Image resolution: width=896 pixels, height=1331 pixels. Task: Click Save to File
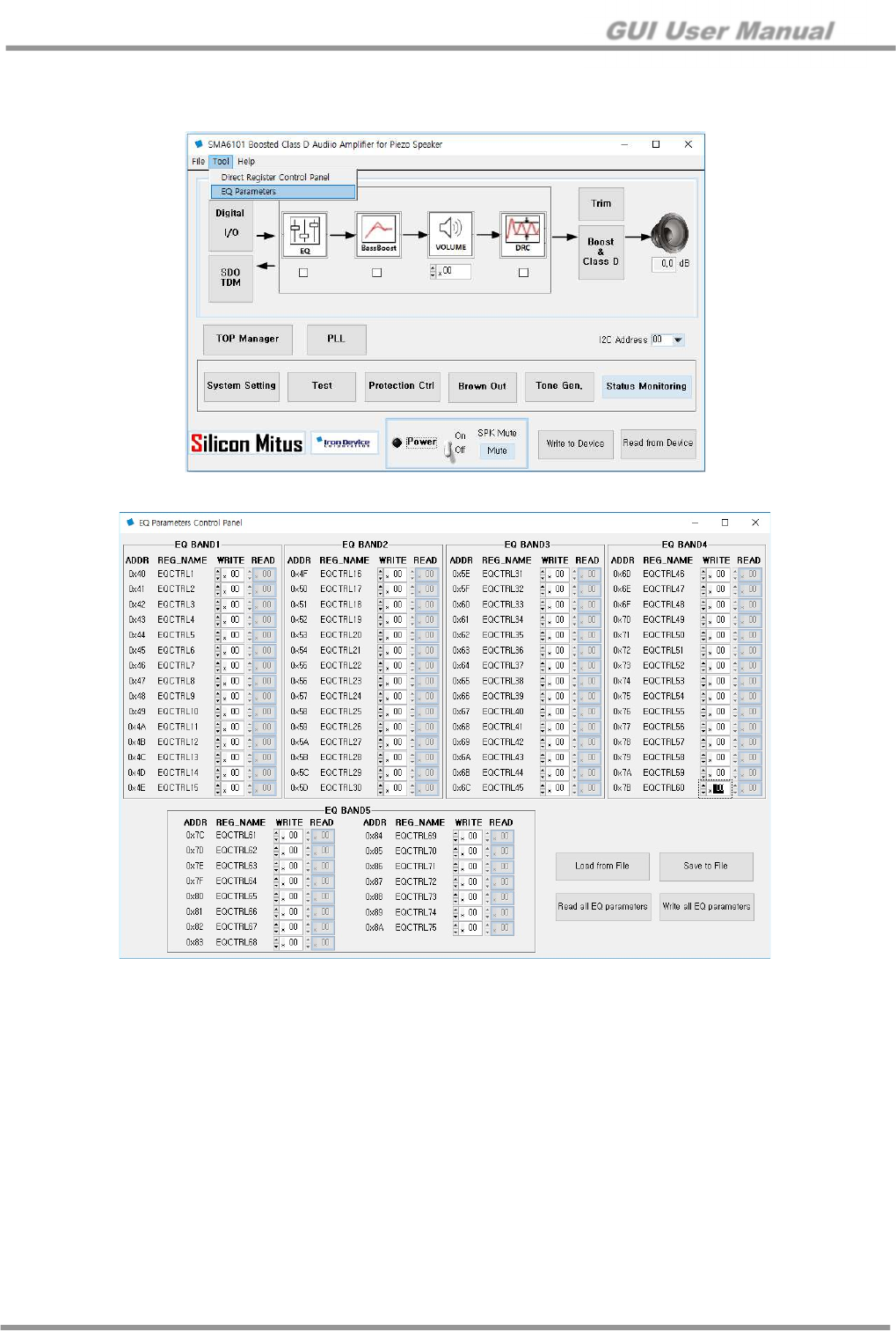pyautogui.click(x=706, y=867)
